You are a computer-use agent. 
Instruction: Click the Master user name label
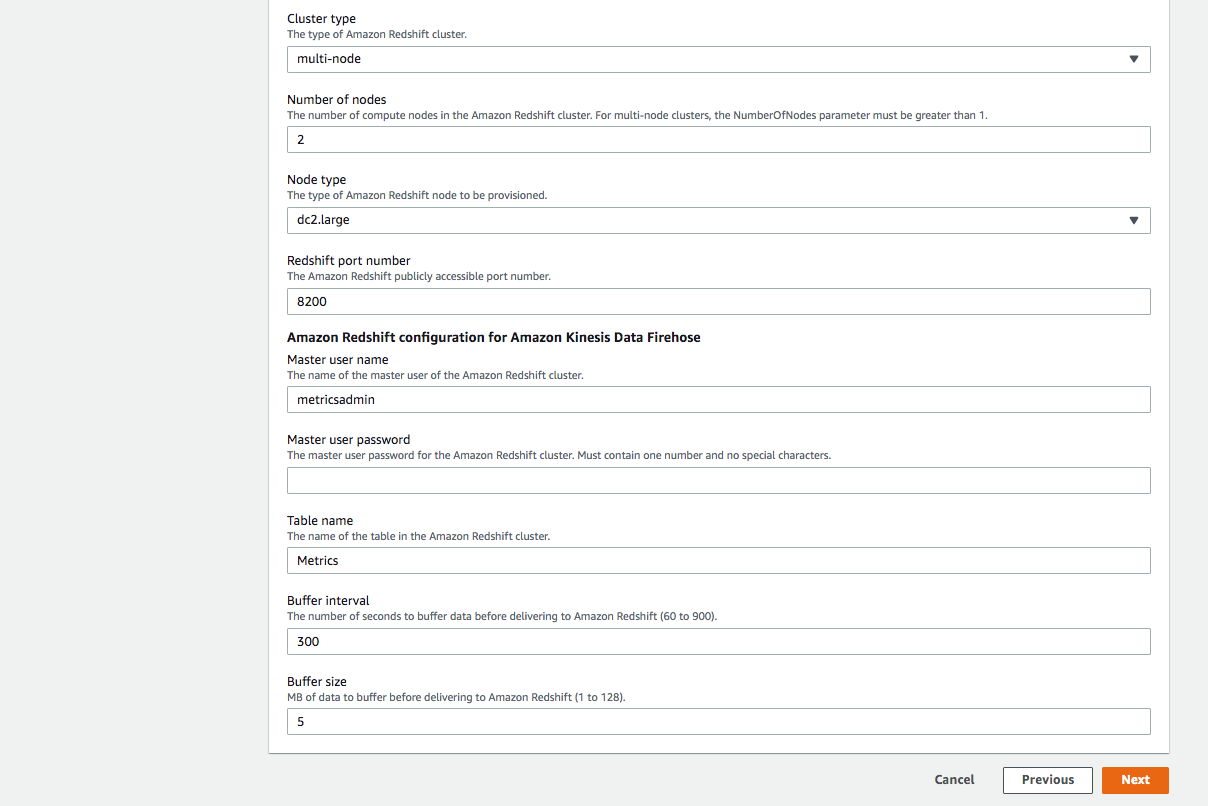click(338, 360)
